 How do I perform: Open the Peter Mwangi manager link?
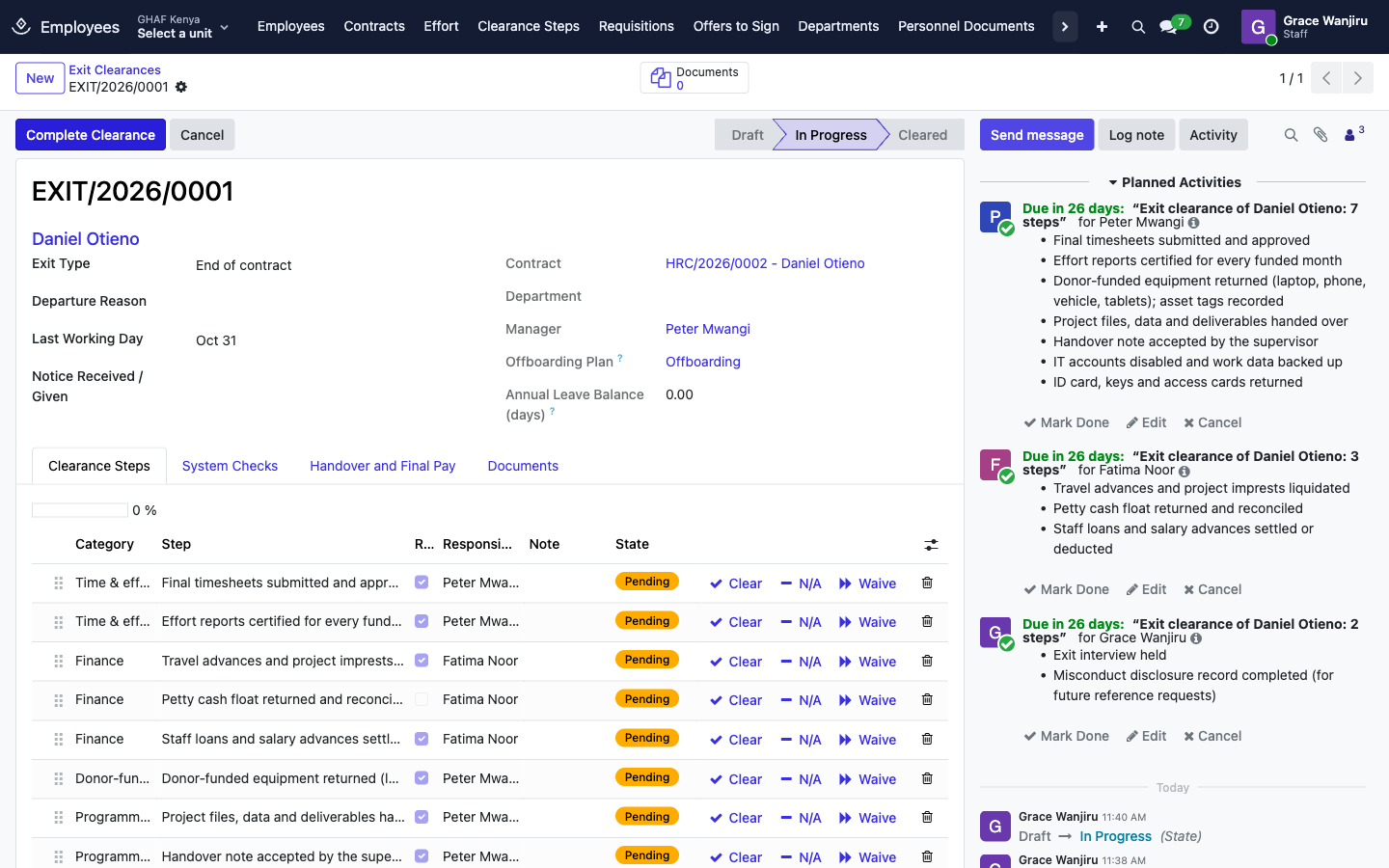[708, 329]
